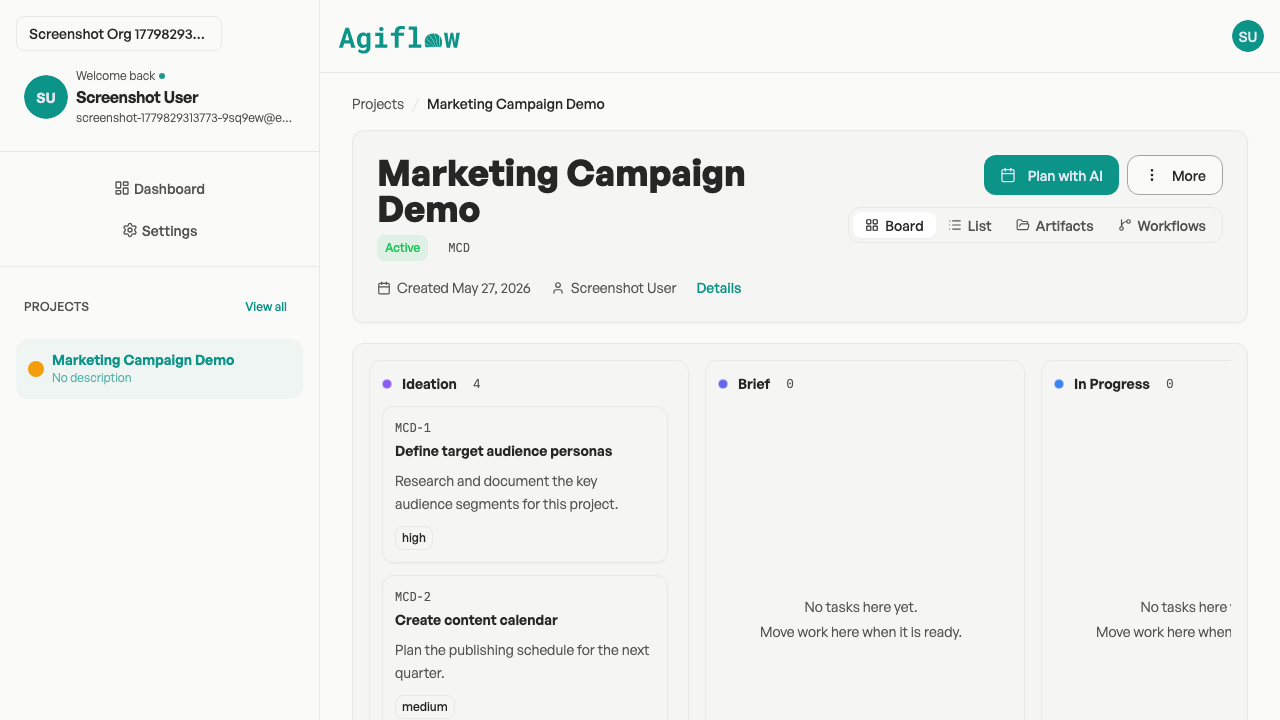
Task: Open the project Details link
Action: (x=719, y=288)
